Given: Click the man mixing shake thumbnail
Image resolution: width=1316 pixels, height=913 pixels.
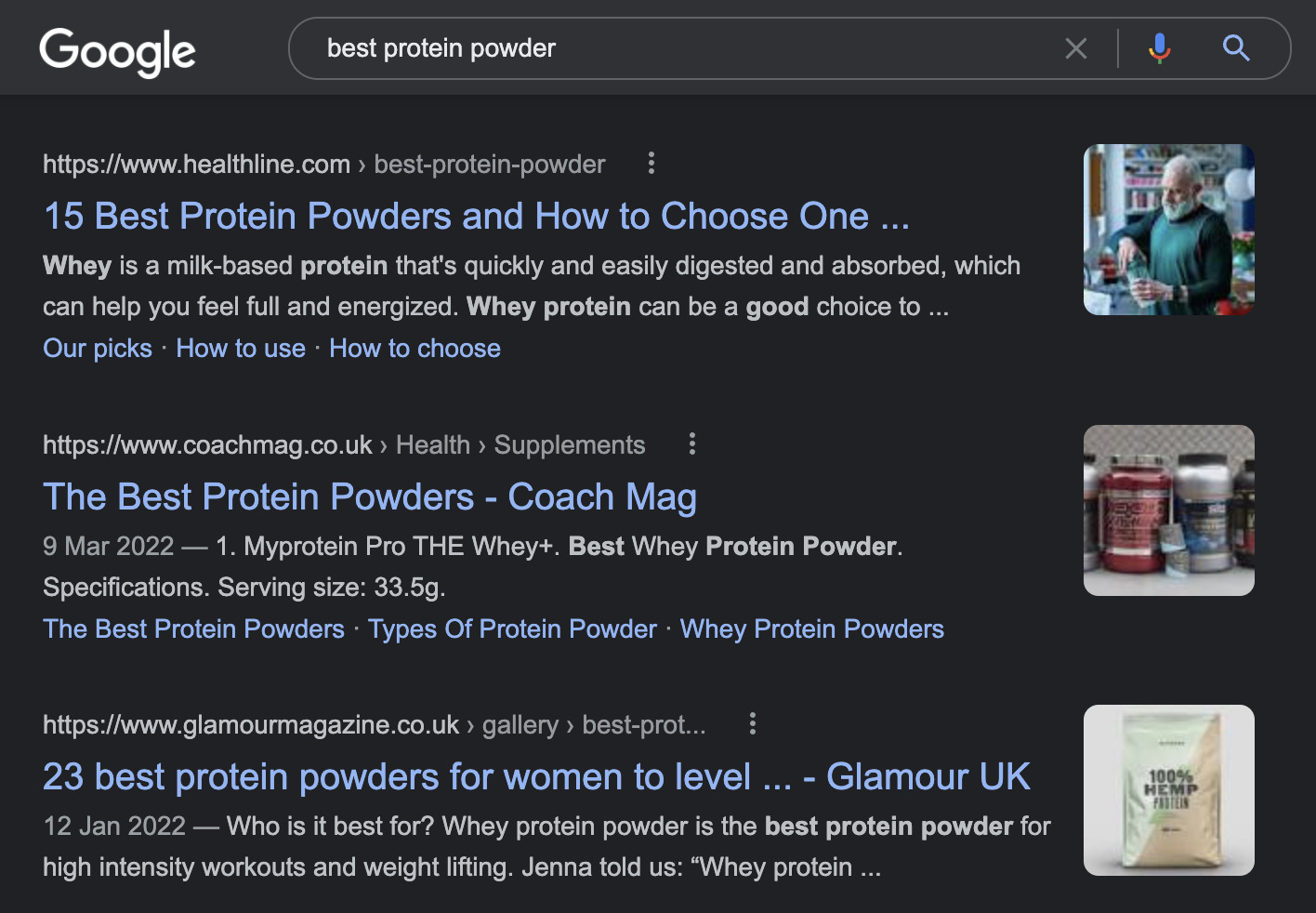Looking at the screenshot, I should tap(1168, 230).
